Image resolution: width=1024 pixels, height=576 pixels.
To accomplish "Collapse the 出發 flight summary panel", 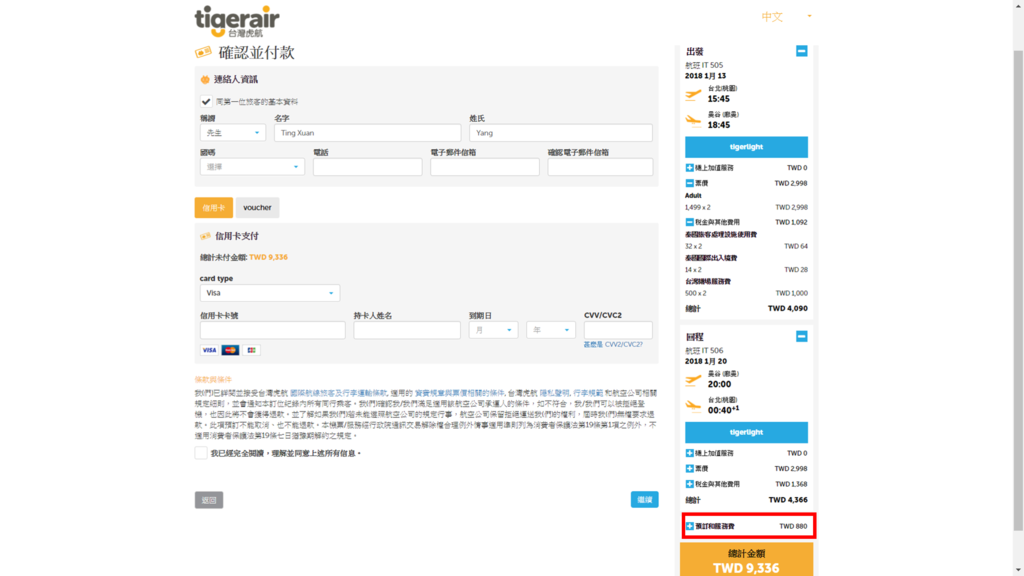I will coord(801,51).
